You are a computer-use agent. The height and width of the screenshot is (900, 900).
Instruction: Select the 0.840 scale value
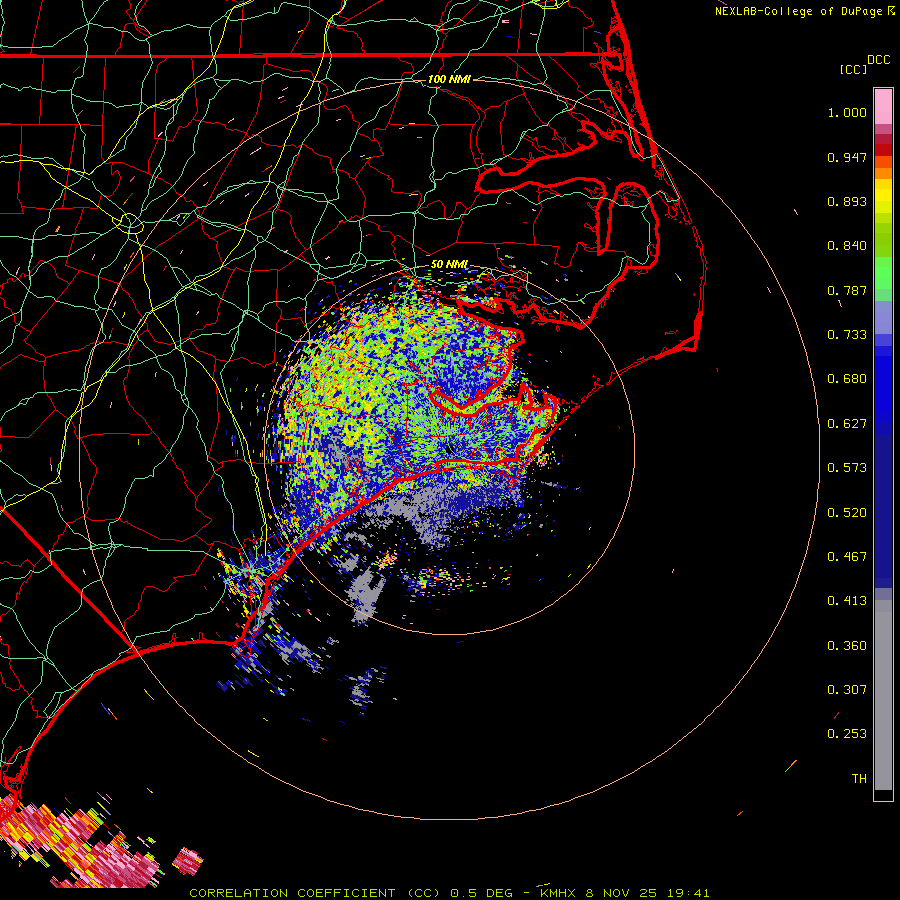point(847,246)
